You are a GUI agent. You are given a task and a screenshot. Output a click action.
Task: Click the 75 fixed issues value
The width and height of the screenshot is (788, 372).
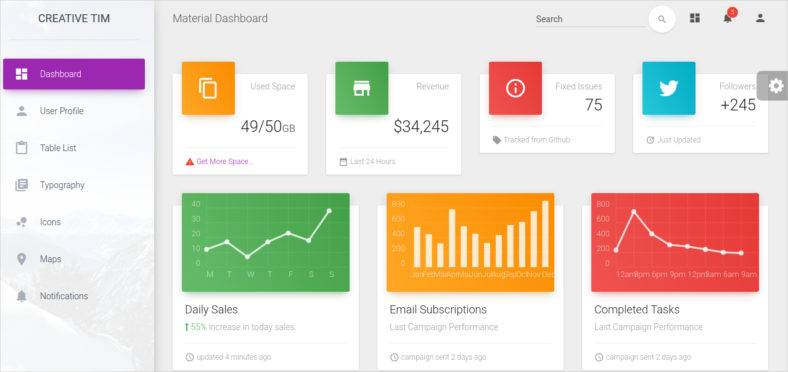594,105
